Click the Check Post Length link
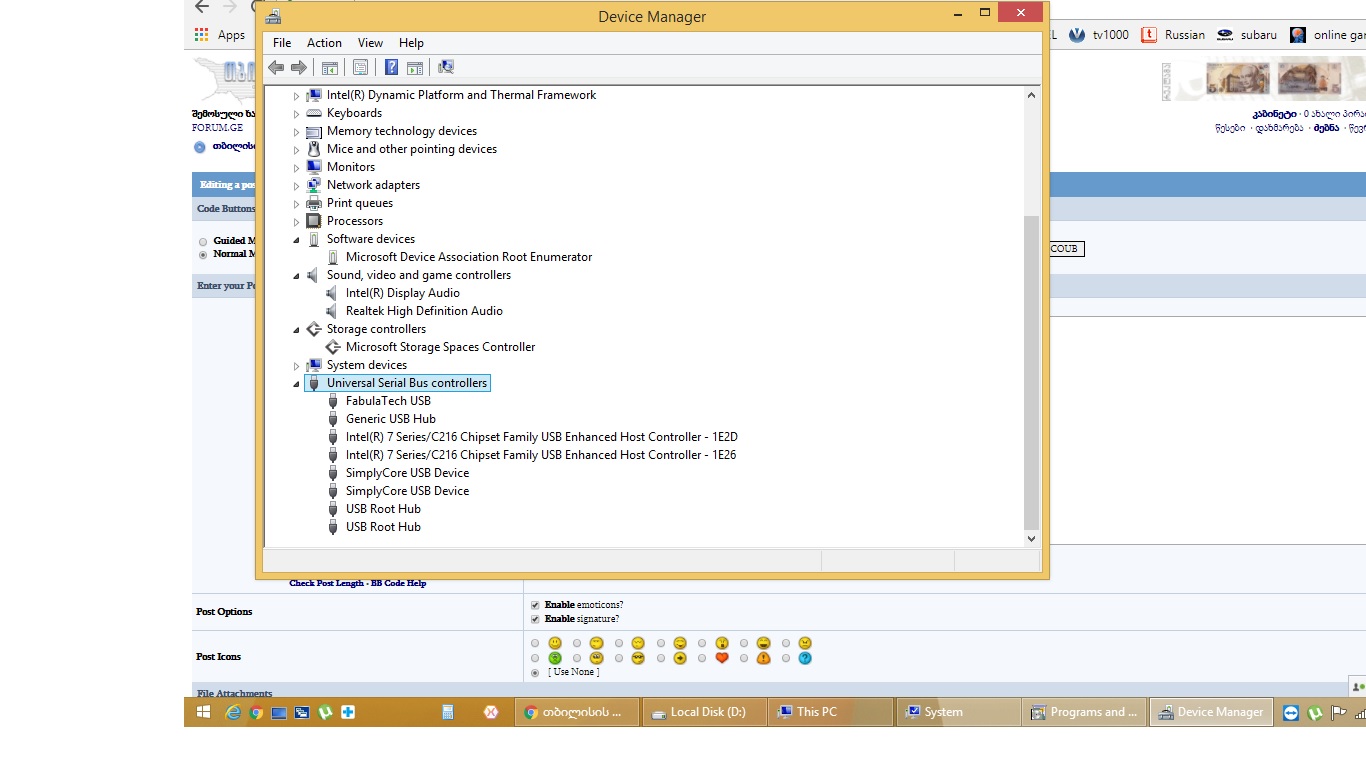Screen dimensions: 1366x768 [326, 583]
